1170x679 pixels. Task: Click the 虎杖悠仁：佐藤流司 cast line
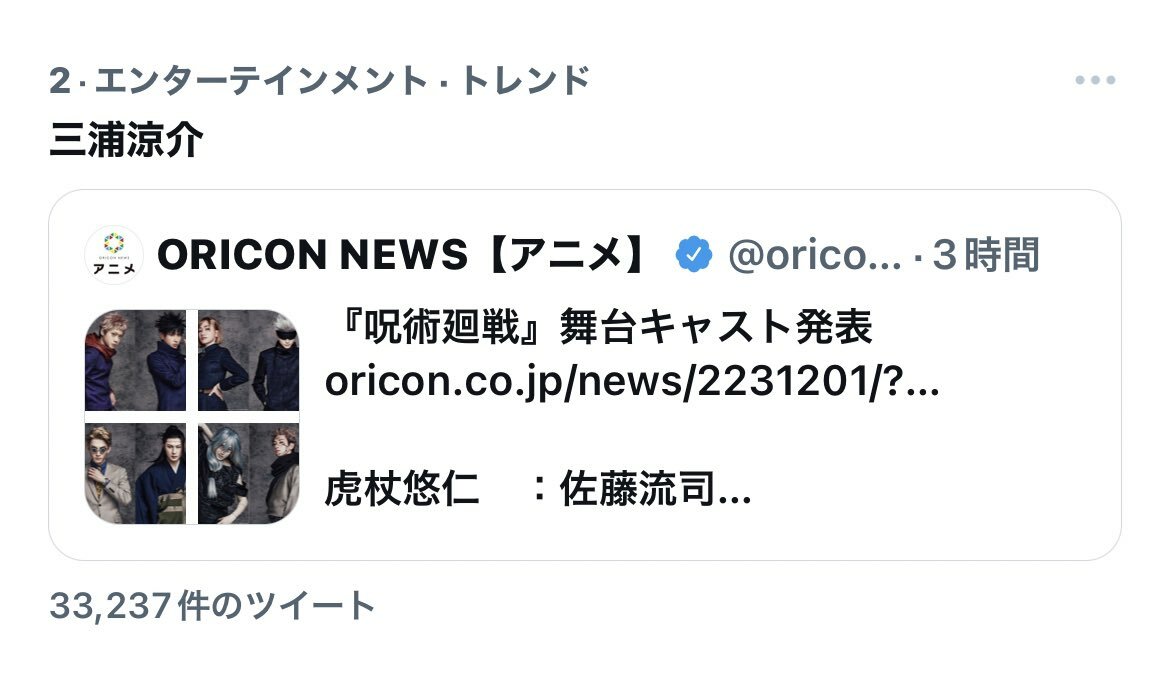click(x=537, y=489)
